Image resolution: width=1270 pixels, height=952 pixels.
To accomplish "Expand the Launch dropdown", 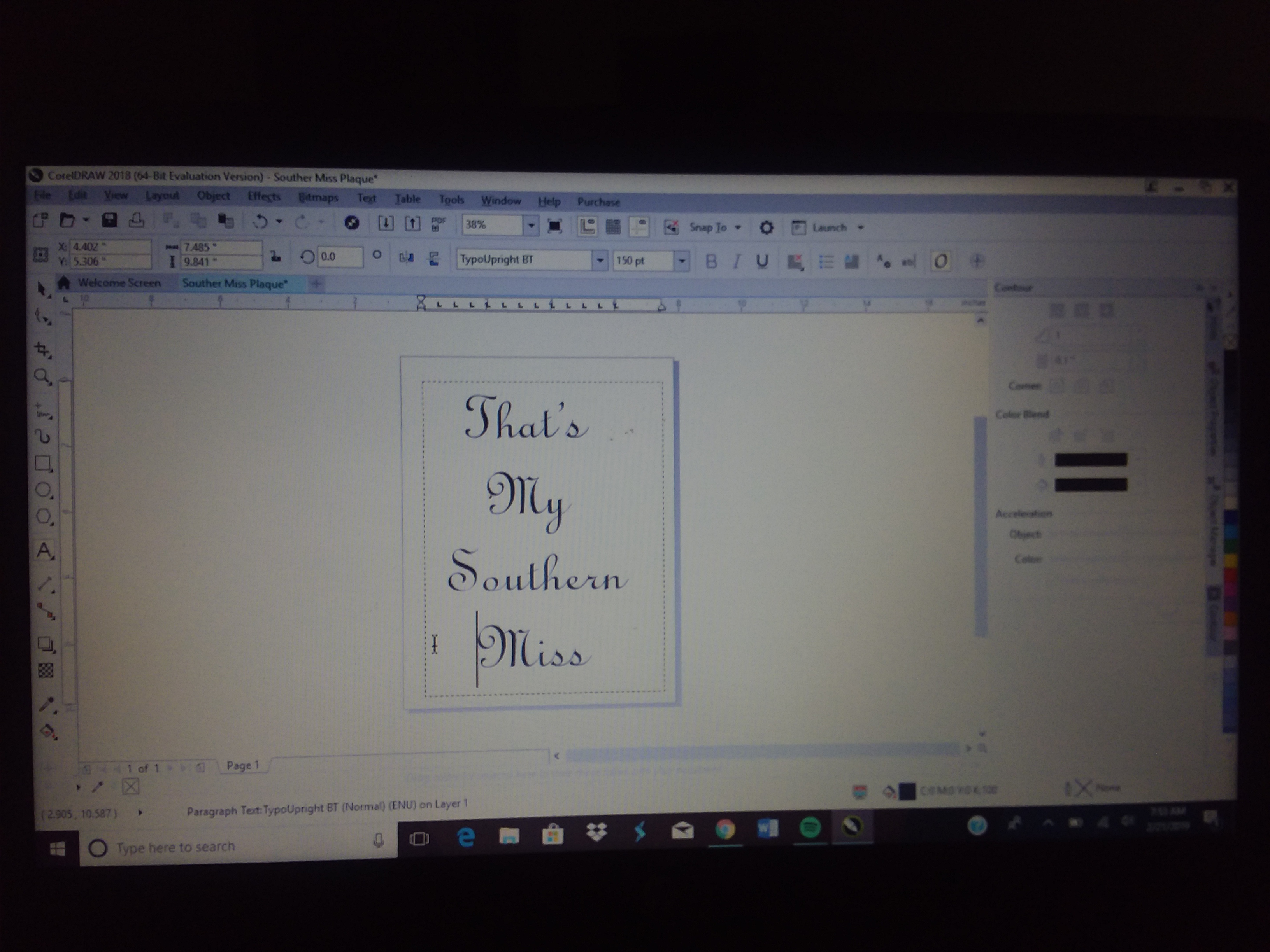I will click(x=861, y=228).
